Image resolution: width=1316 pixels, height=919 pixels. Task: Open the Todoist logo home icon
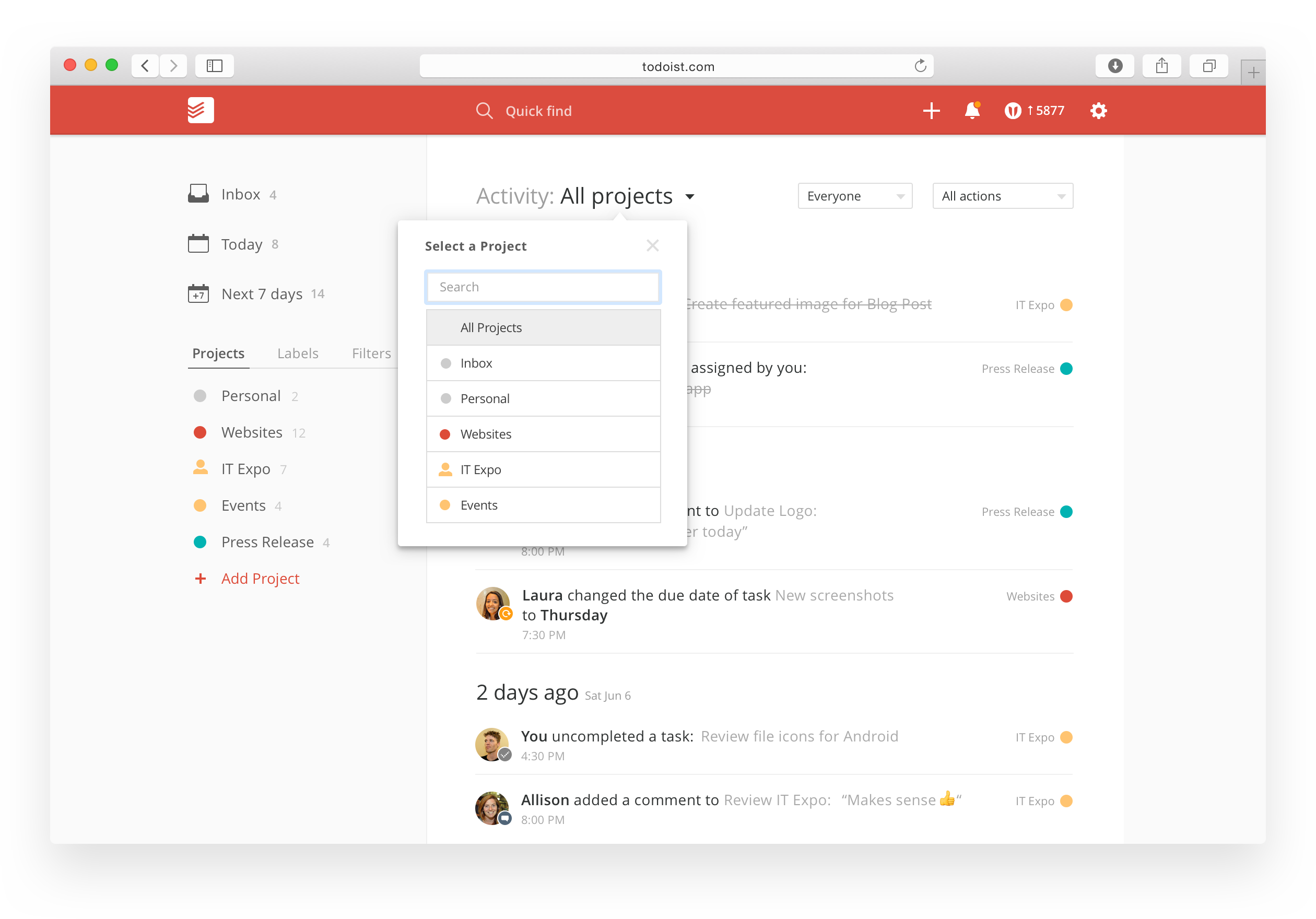coord(201,110)
